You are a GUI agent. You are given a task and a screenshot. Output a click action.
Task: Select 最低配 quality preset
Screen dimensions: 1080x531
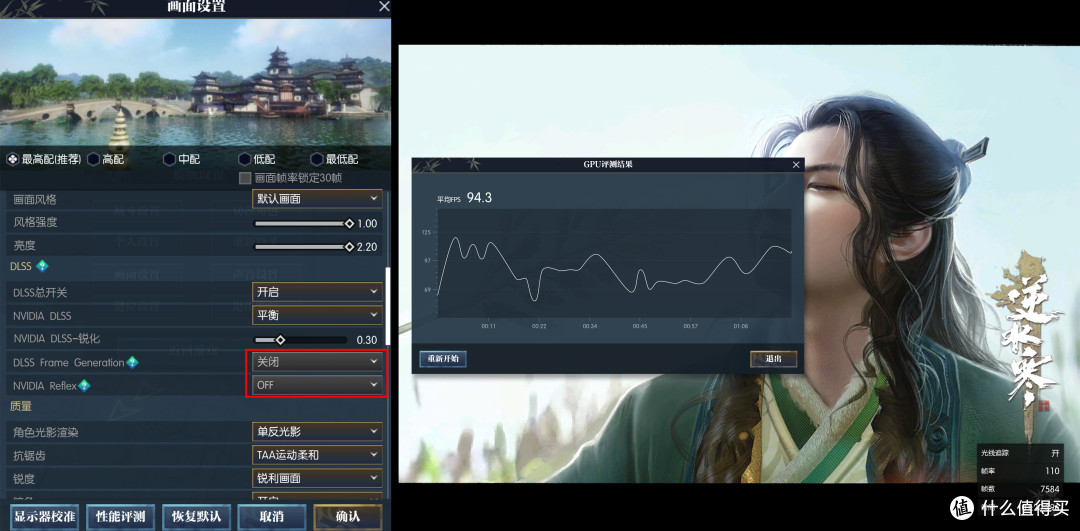pos(335,159)
